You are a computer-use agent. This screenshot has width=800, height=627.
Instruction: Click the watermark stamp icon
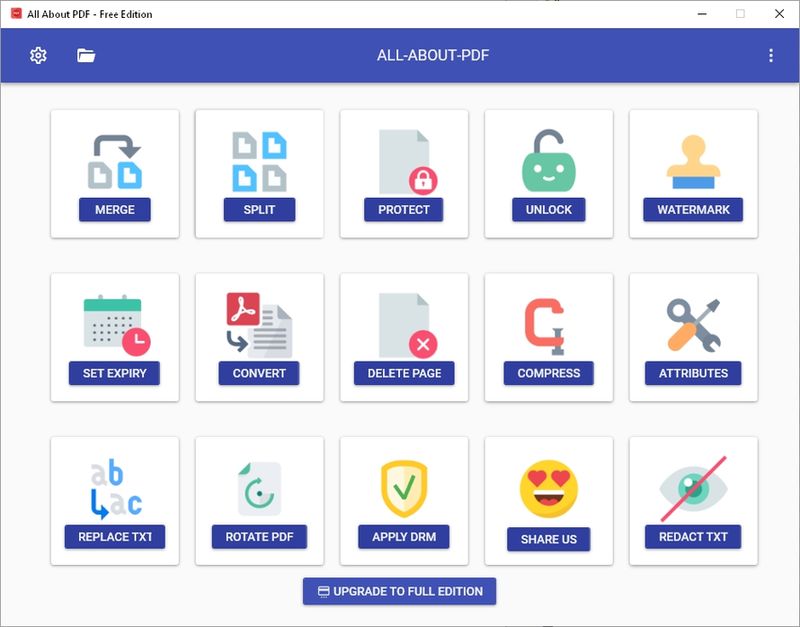point(693,162)
